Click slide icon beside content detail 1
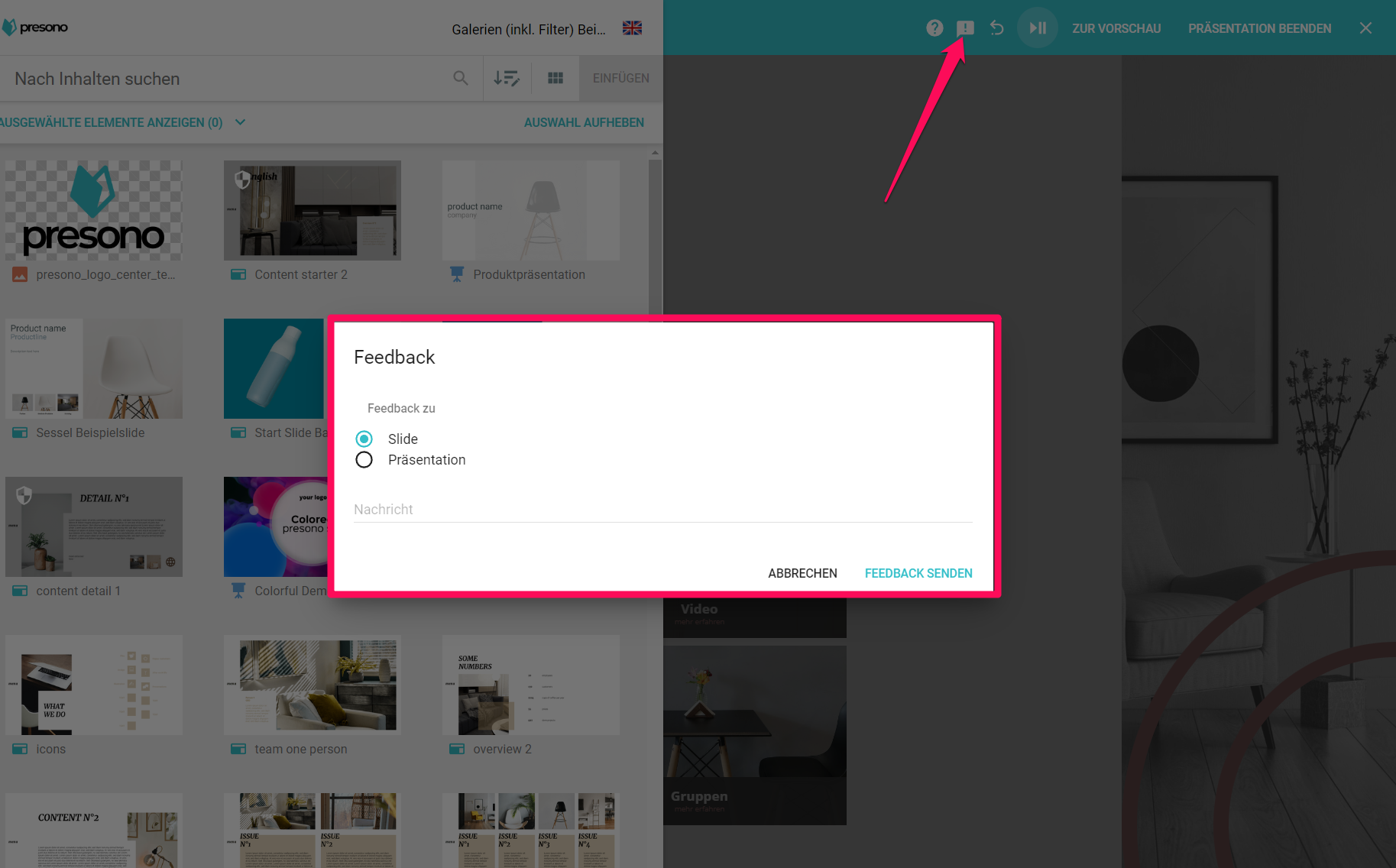Image resolution: width=1396 pixels, height=868 pixels. coord(20,591)
